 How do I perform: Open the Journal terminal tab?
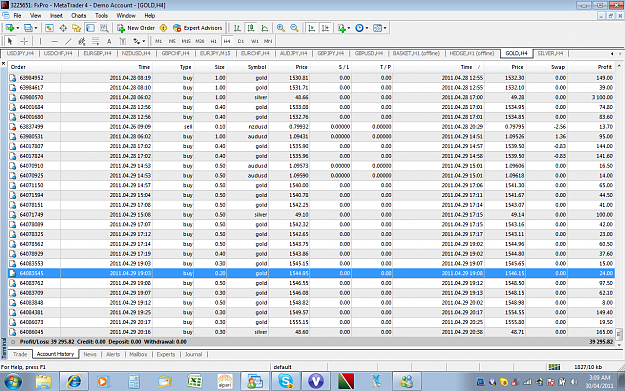click(193, 354)
